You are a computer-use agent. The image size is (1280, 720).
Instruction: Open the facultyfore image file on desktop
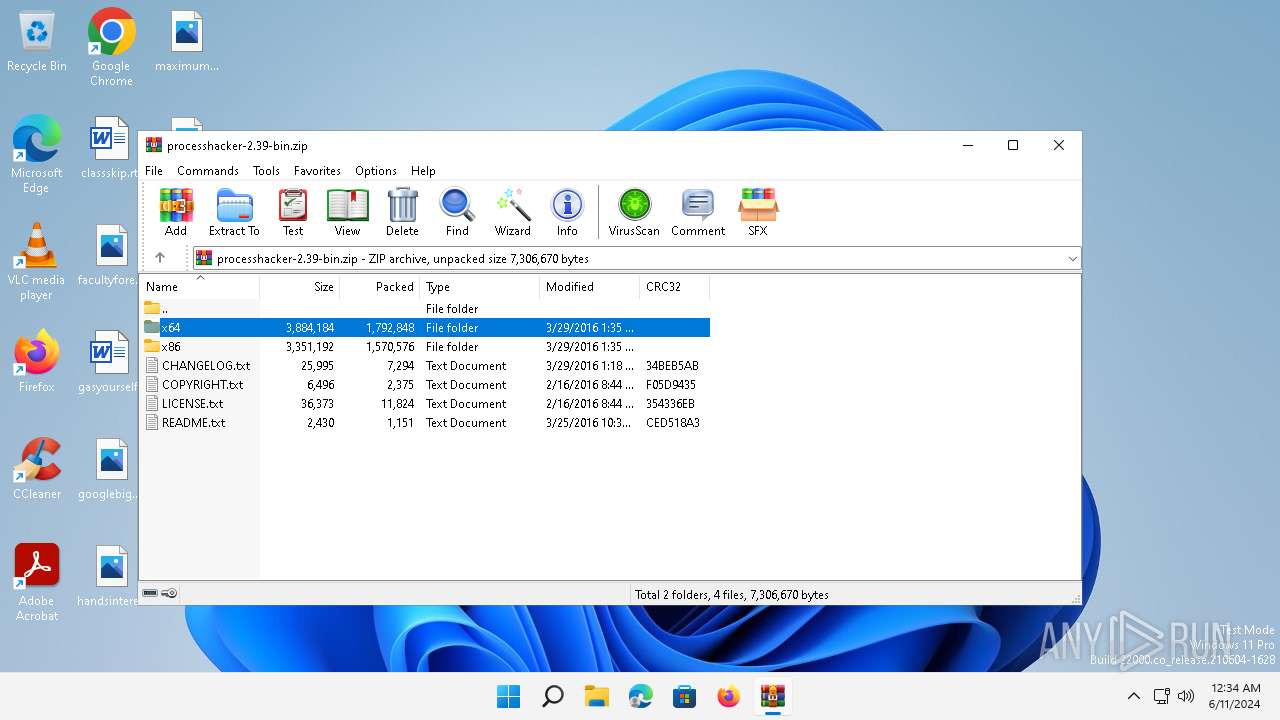coord(111,255)
